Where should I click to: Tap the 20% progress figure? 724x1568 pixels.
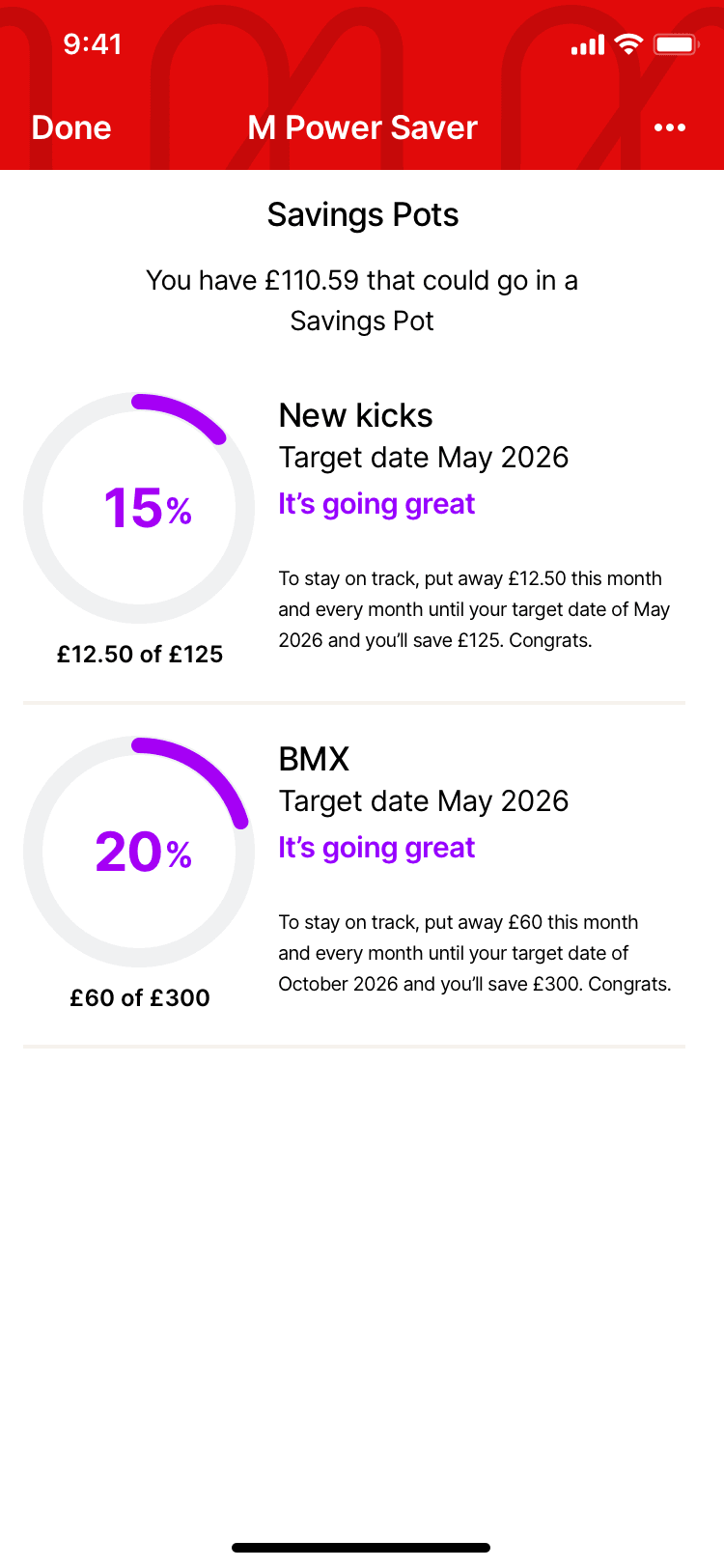tap(143, 852)
